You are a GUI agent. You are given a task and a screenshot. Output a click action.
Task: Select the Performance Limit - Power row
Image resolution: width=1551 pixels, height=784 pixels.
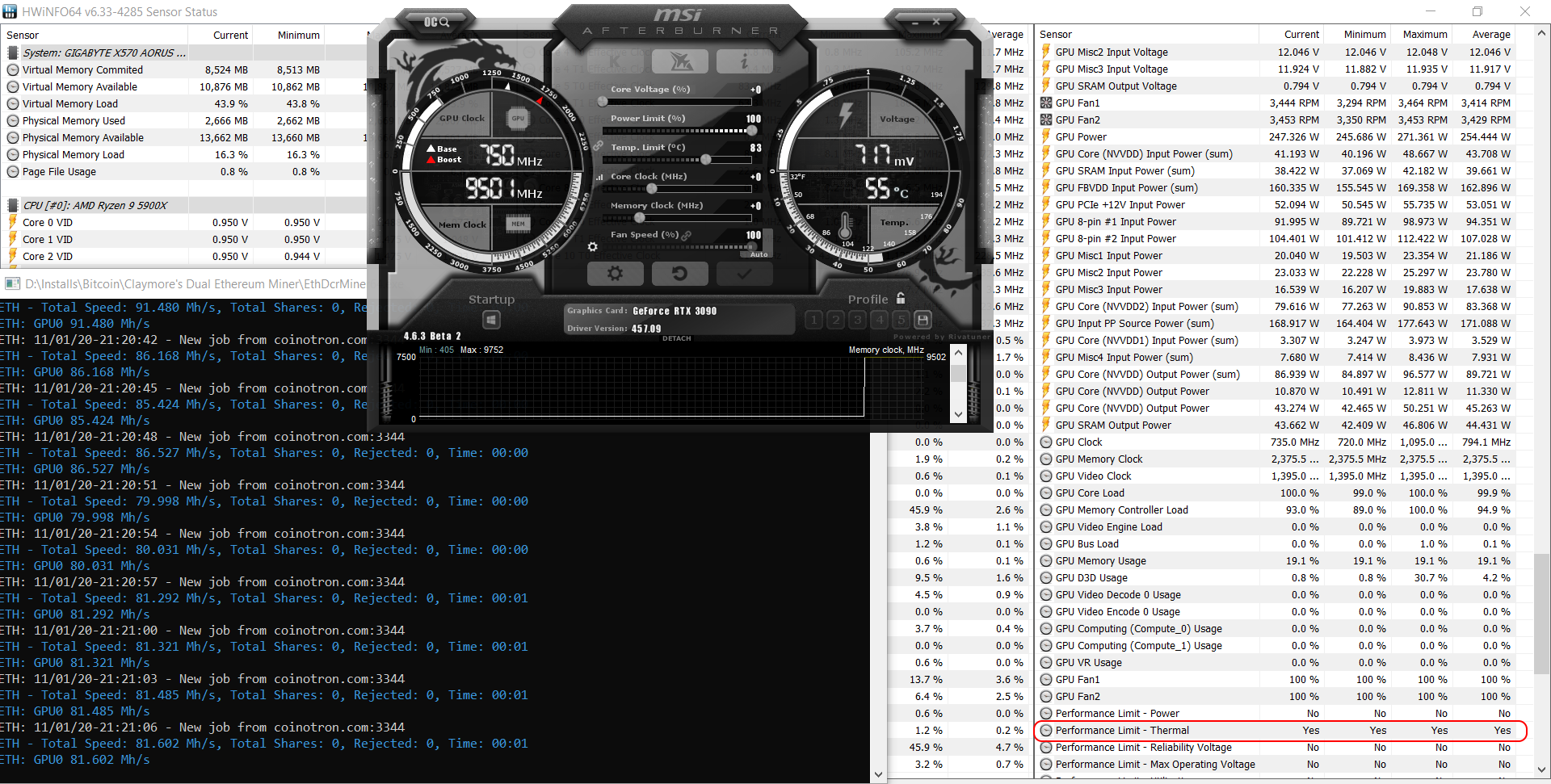1275,713
